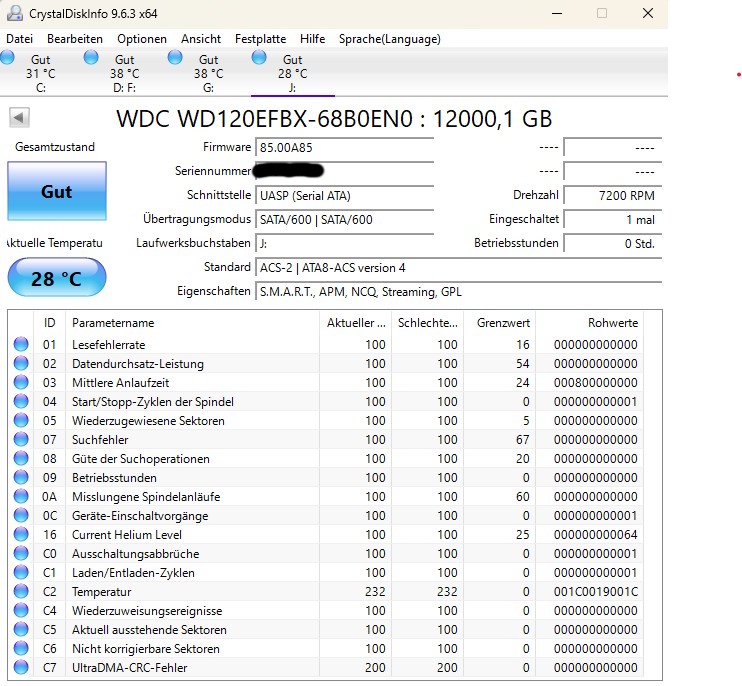Viewport: 742px width, 686px height.
Task: Select the D: F: drive status icon
Action: pos(91,57)
